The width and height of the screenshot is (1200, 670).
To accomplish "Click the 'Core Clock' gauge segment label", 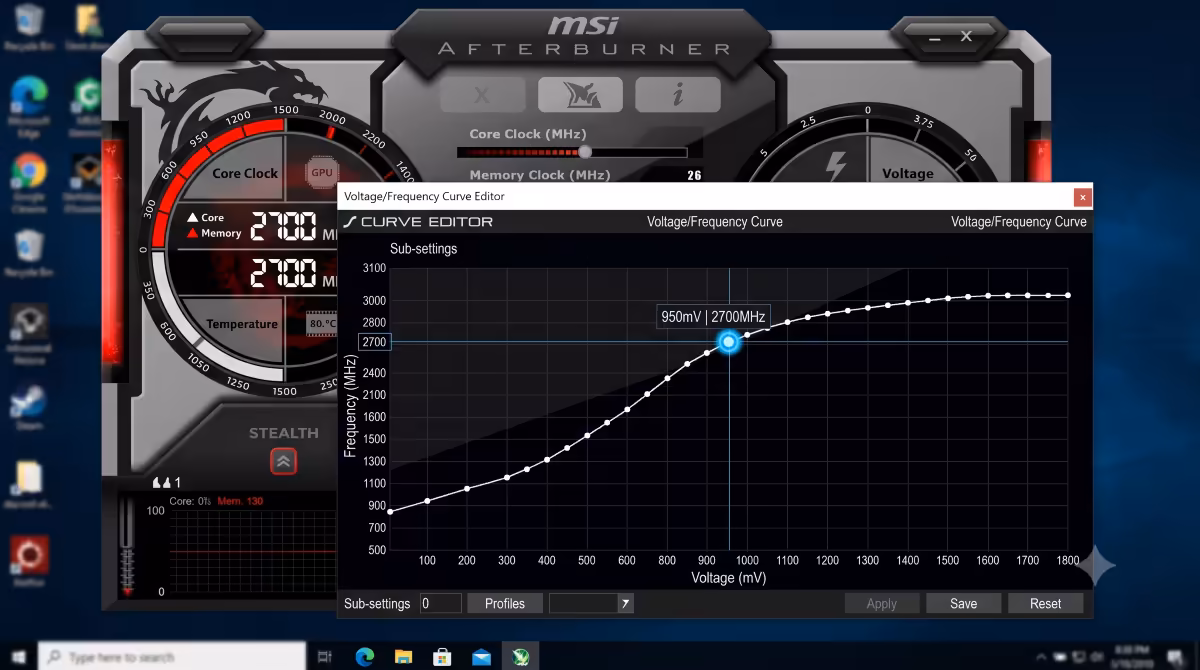I will (245, 173).
